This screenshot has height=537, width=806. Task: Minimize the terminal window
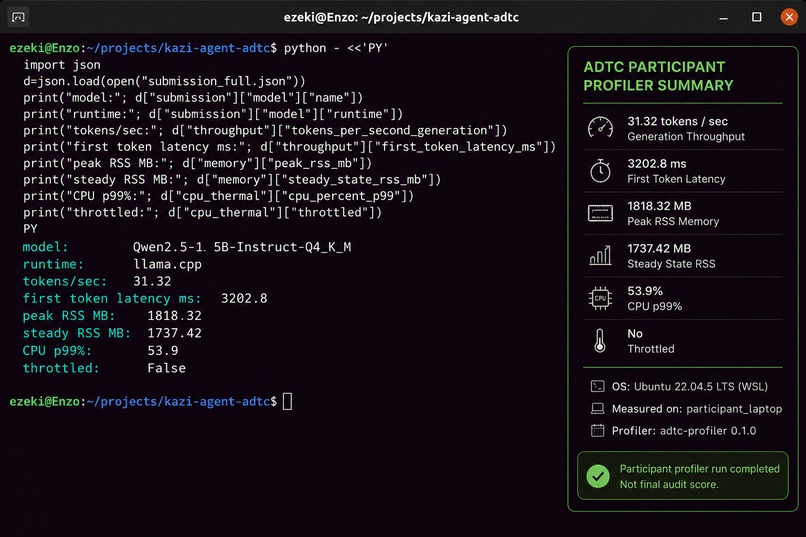click(724, 17)
